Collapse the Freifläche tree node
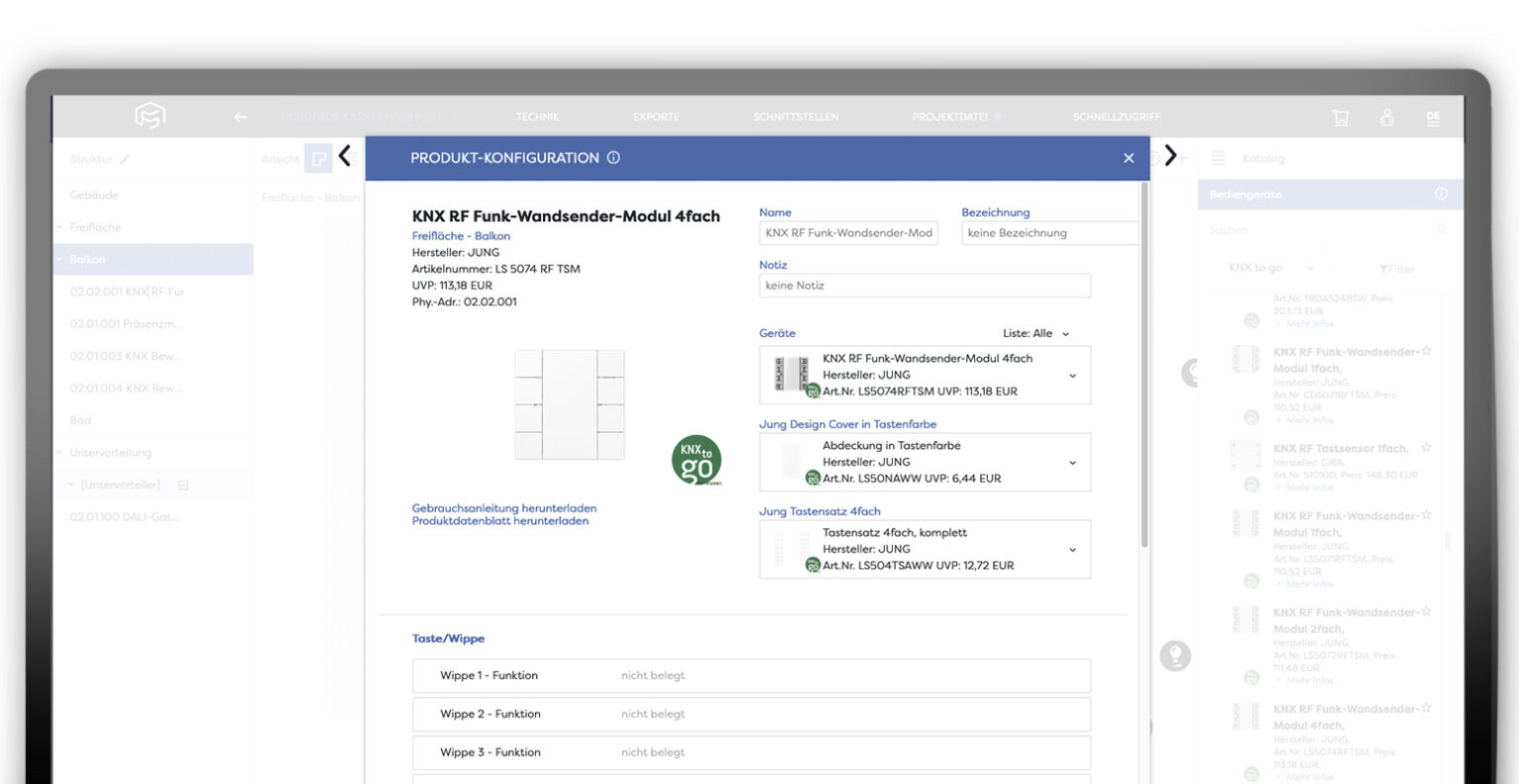This screenshot has height=784, width=1519. pyautogui.click(x=60, y=227)
